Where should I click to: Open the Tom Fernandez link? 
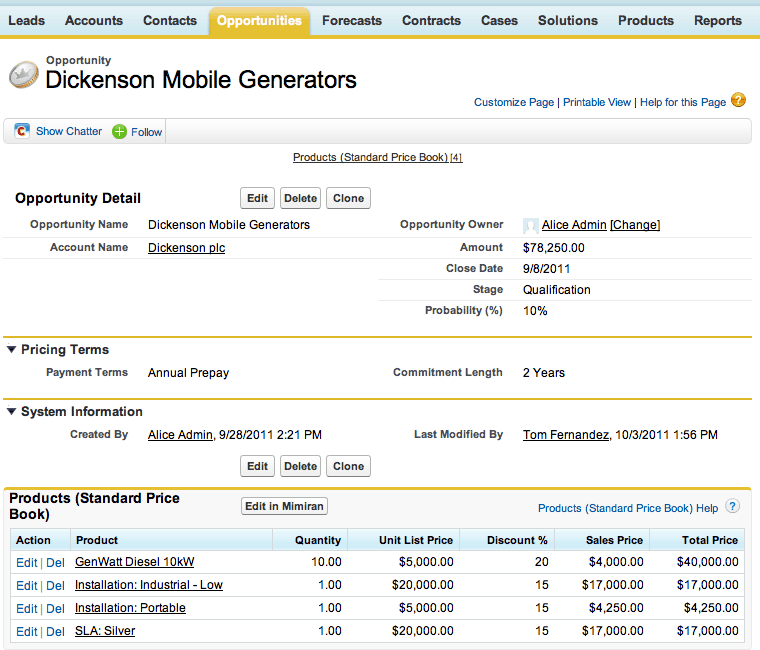pyautogui.click(x=566, y=435)
